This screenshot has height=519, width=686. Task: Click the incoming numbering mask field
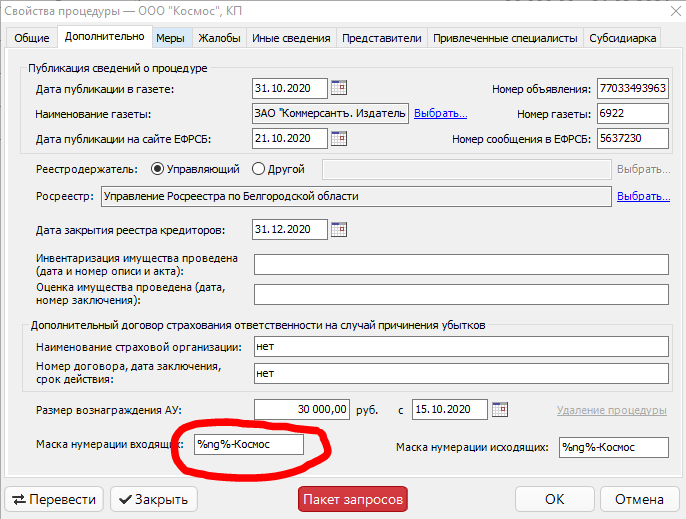pyautogui.click(x=248, y=444)
